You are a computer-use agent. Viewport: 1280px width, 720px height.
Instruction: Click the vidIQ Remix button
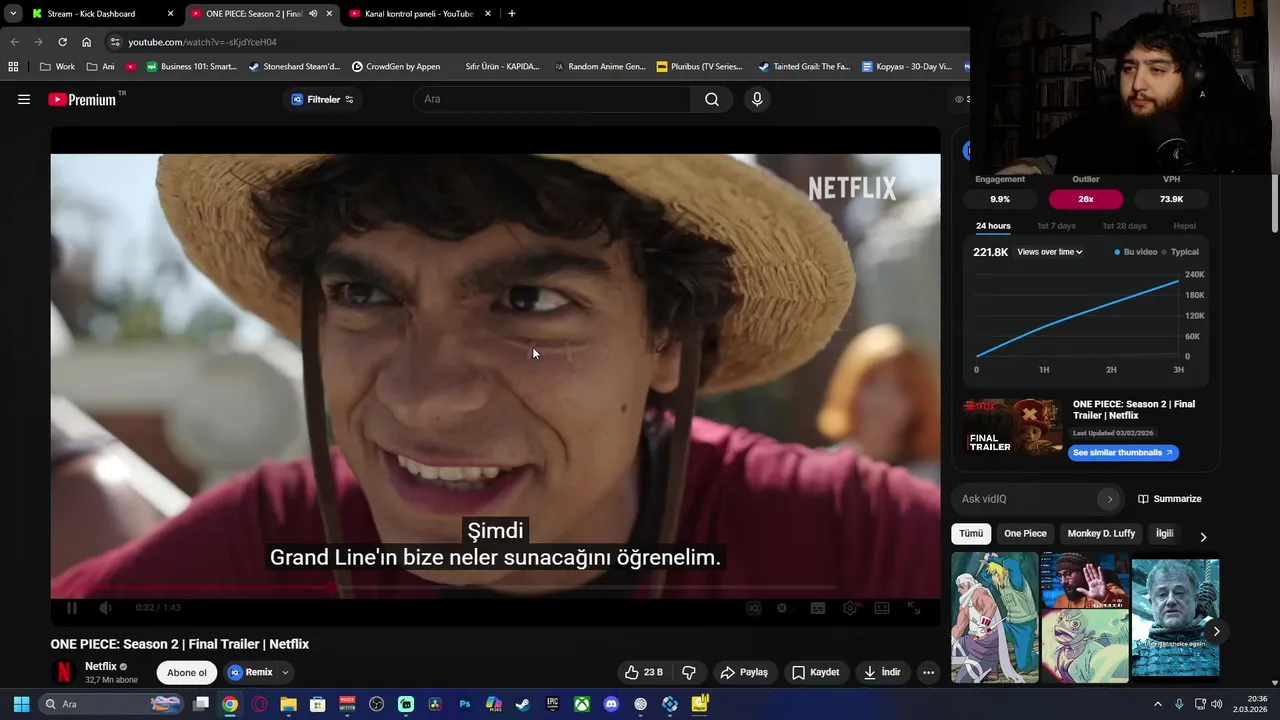pyautogui.click(x=250, y=672)
